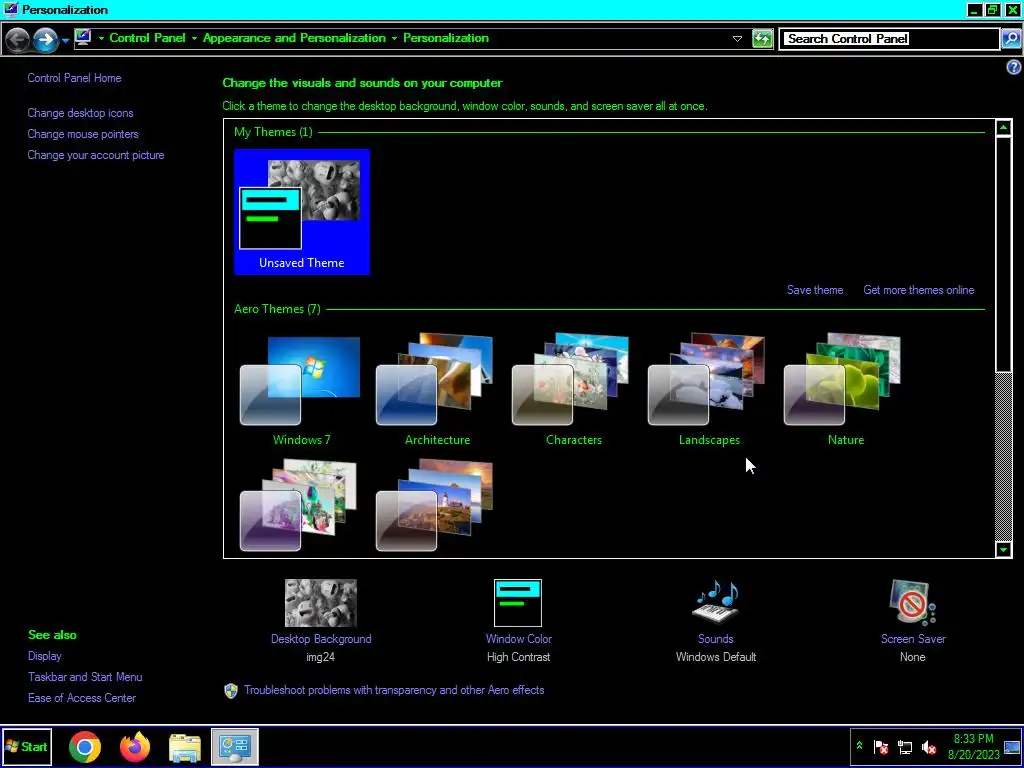Click Window Color text link

pyautogui.click(x=519, y=639)
